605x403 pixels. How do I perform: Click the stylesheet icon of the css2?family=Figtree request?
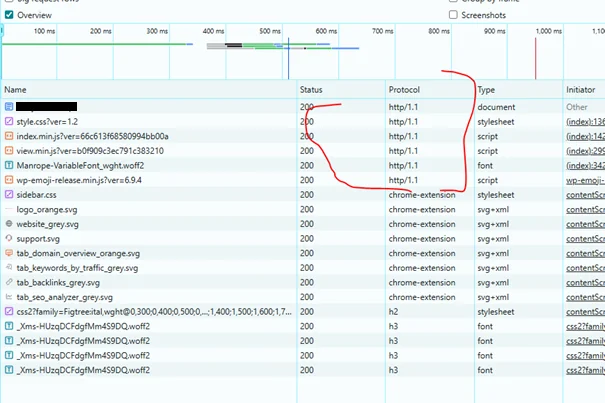[9, 313]
